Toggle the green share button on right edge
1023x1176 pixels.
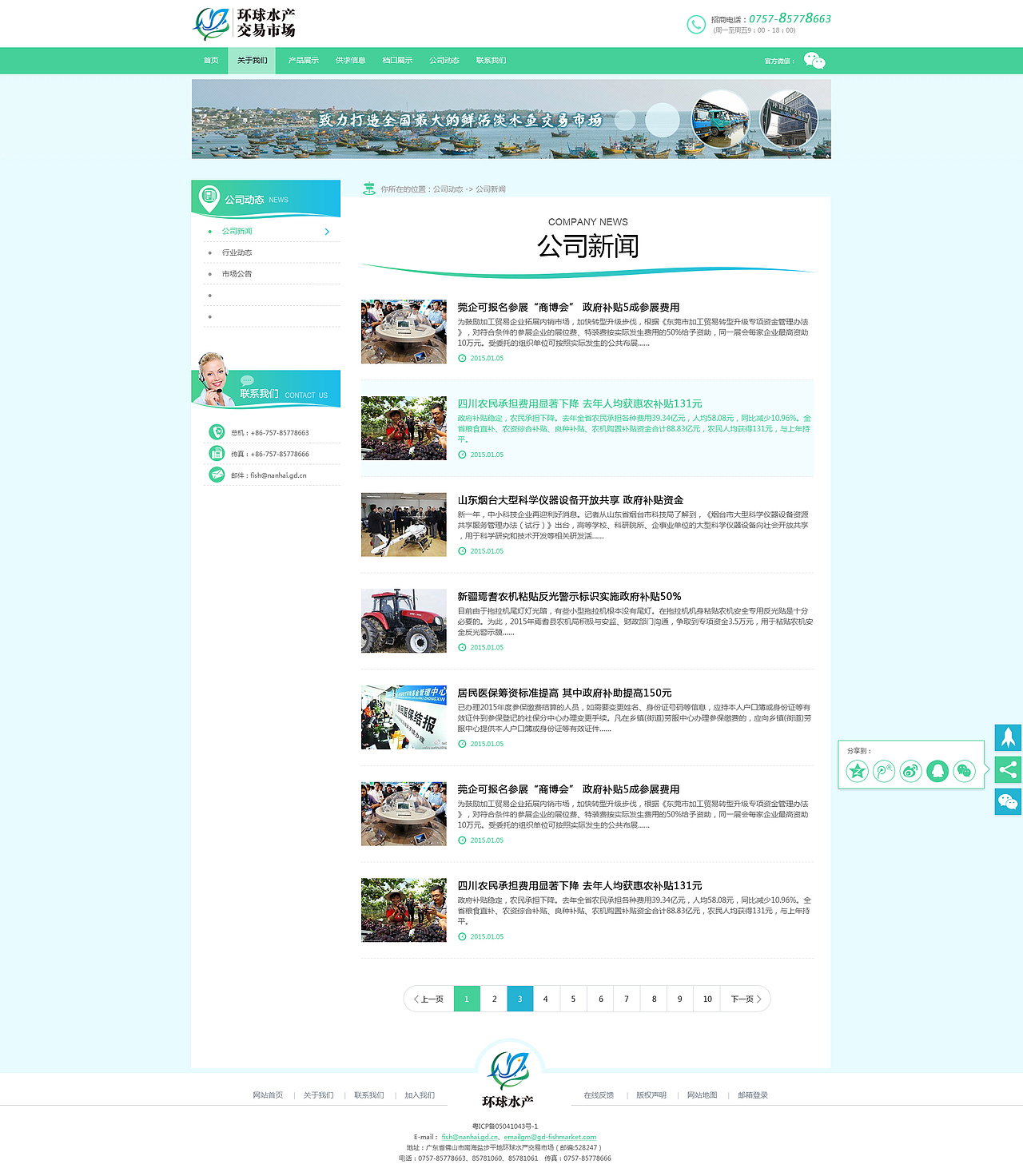(1009, 769)
